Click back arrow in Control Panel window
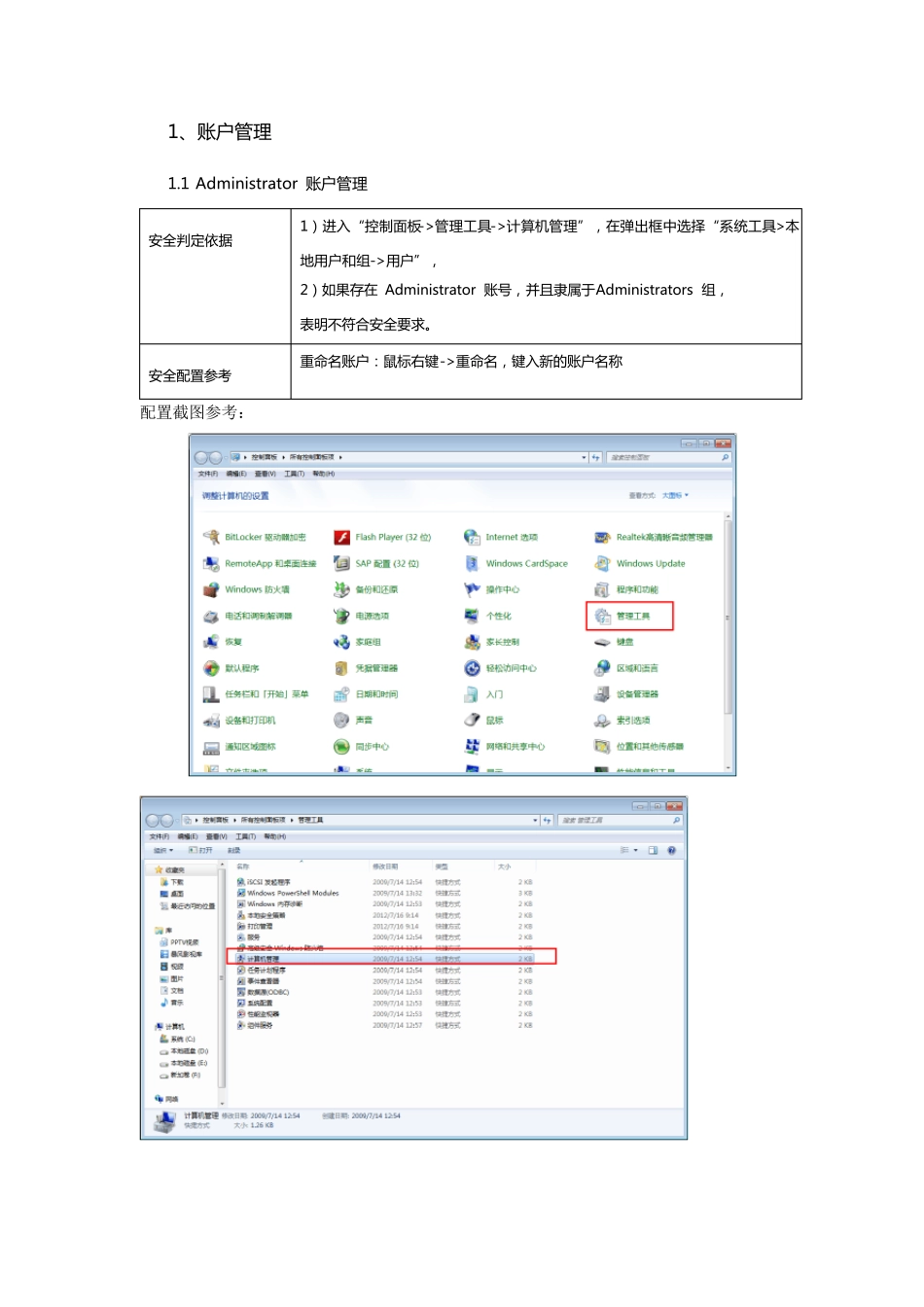 pyautogui.click(x=201, y=457)
